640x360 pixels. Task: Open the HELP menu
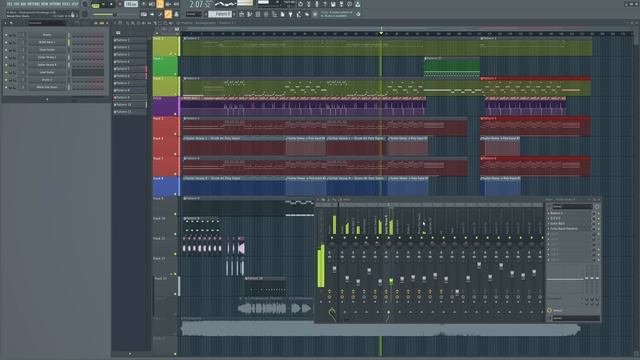click(75, 4)
